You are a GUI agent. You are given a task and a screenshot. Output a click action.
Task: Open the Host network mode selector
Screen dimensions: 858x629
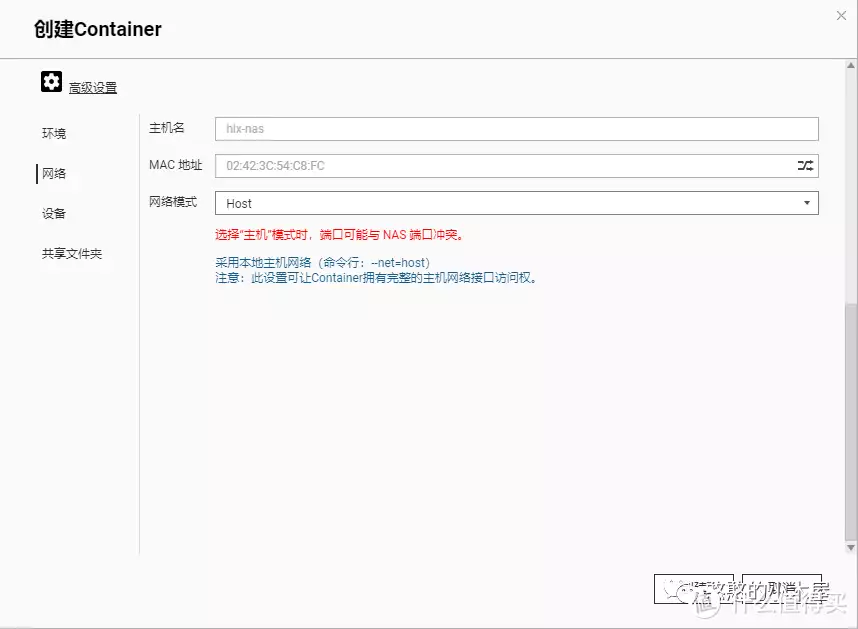click(x=807, y=203)
